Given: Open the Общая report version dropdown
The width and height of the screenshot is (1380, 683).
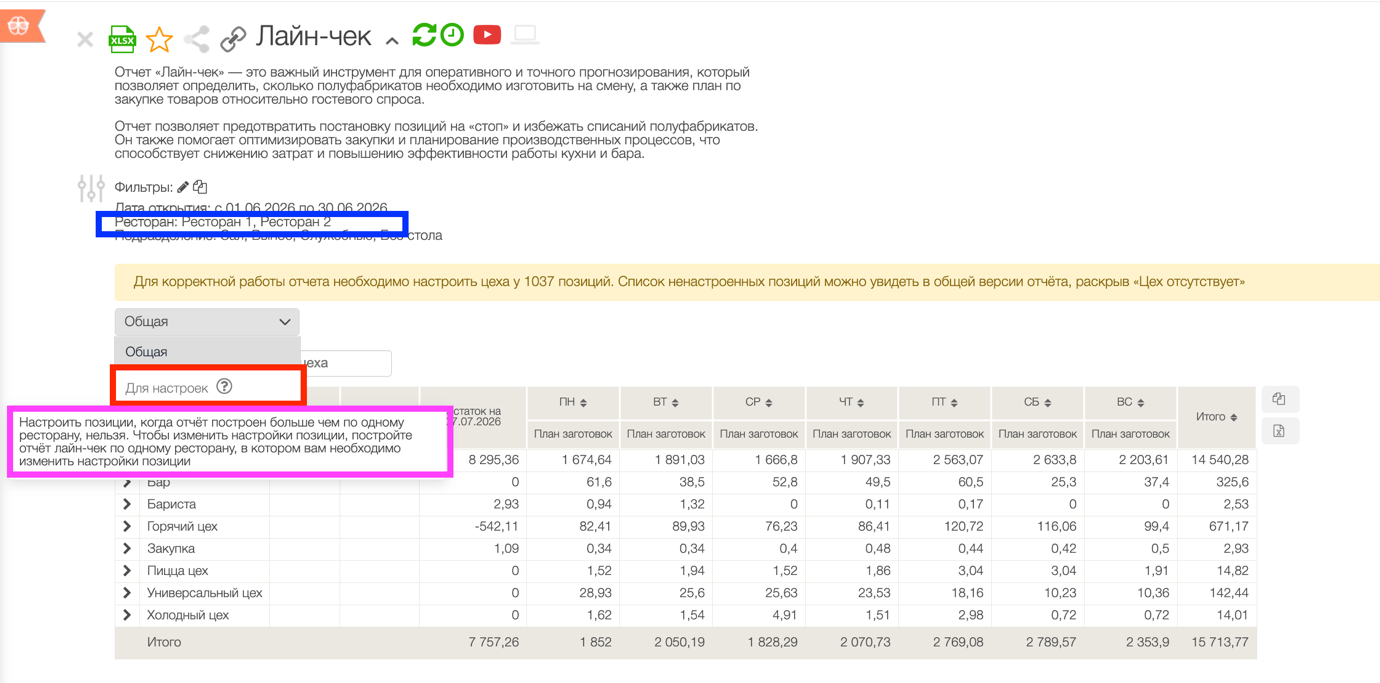Looking at the screenshot, I should pos(207,322).
